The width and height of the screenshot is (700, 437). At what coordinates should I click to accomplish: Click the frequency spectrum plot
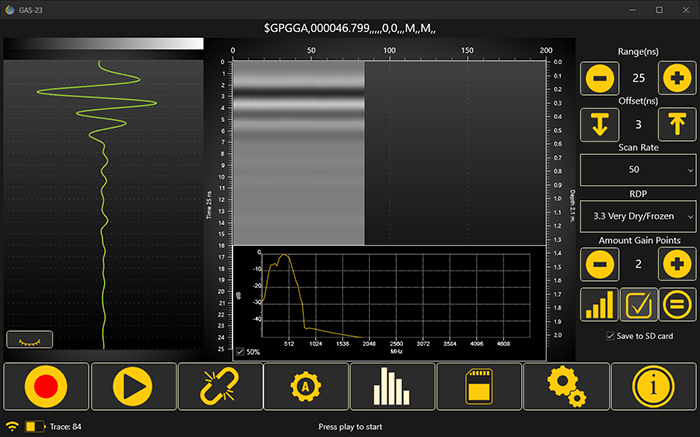click(x=389, y=303)
